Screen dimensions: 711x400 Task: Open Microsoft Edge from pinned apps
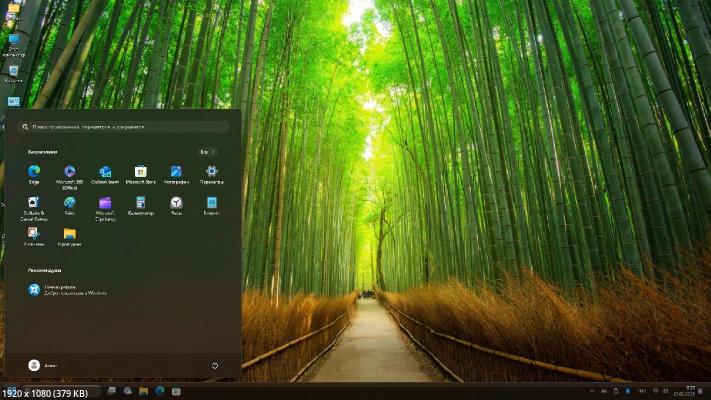point(34,172)
